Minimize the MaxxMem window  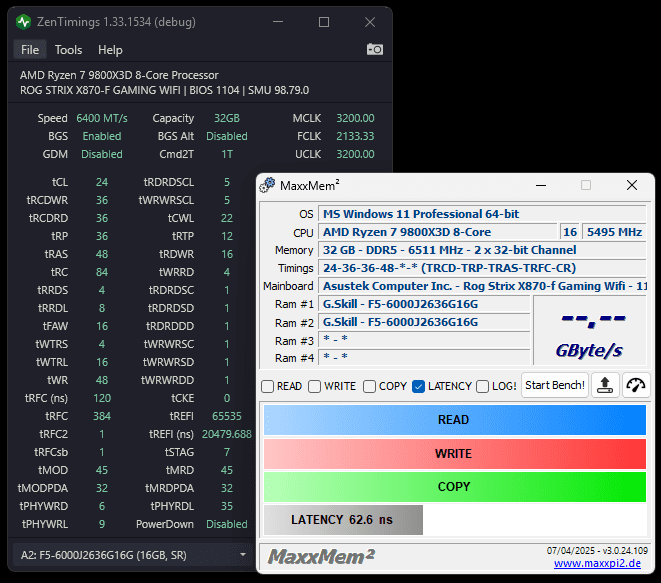(x=541, y=185)
